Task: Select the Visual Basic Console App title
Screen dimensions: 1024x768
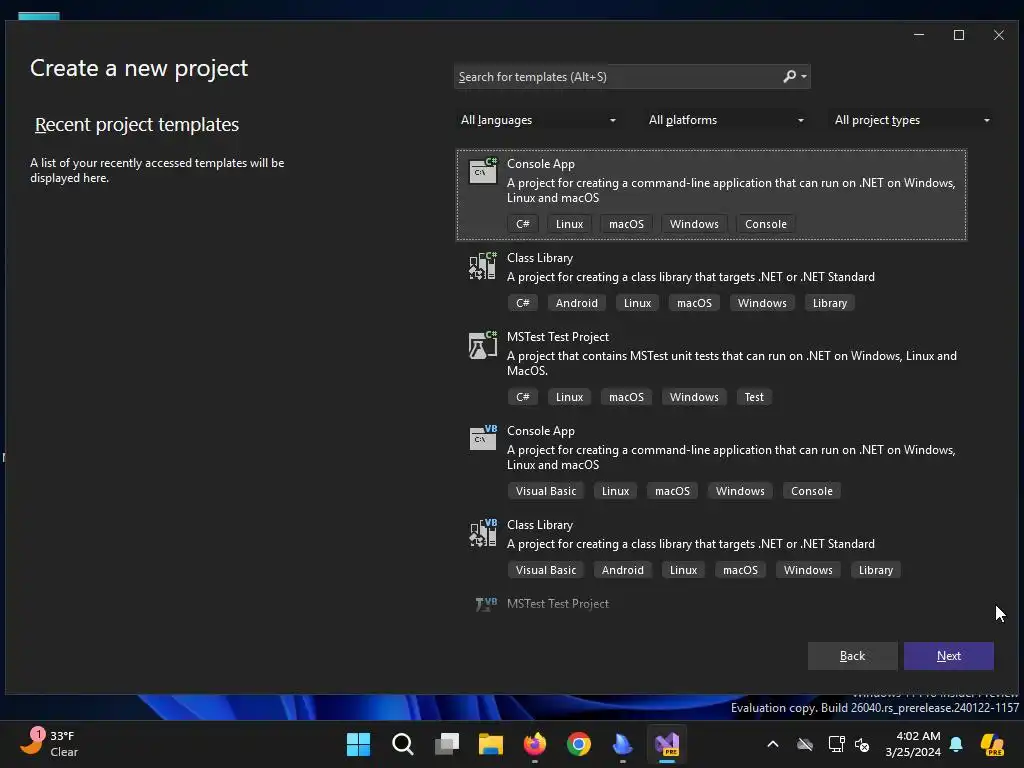Action: [541, 431]
